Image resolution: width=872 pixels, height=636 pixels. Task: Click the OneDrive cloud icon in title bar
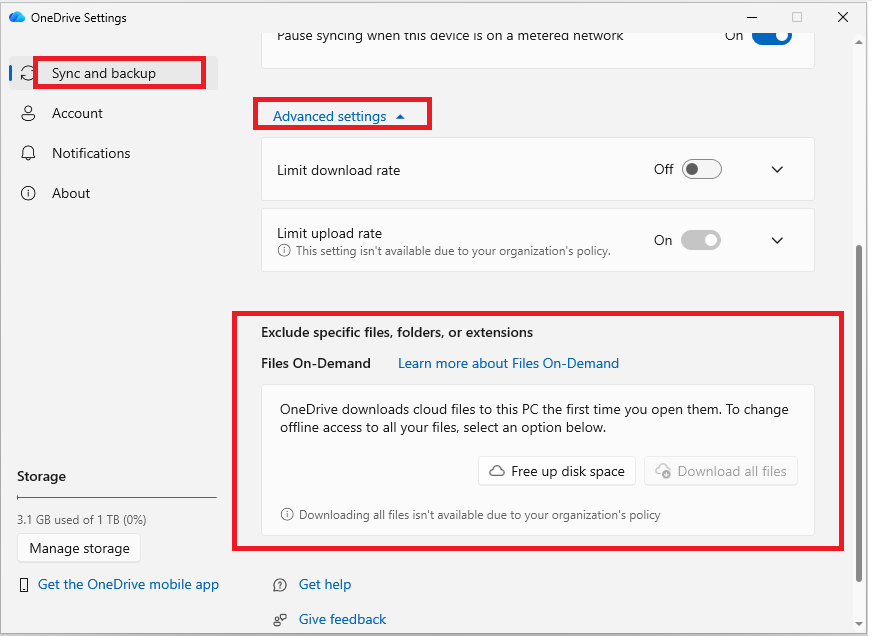pyautogui.click(x=17, y=17)
